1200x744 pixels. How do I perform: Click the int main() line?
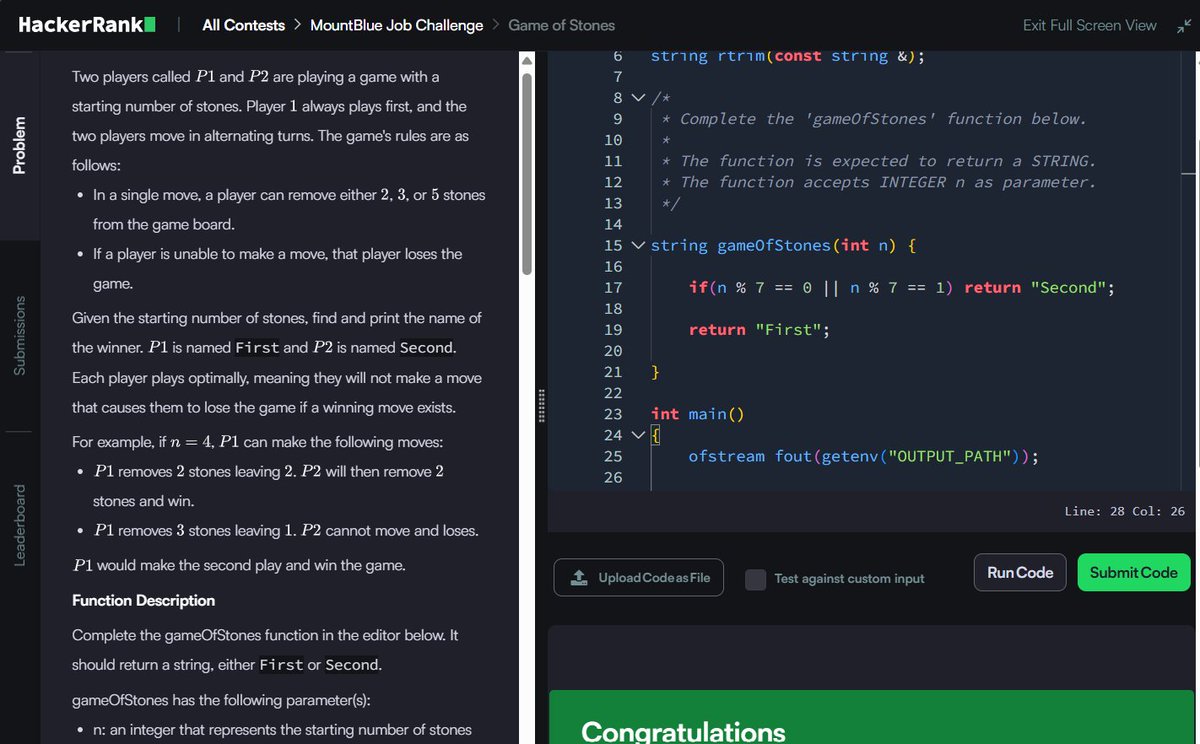[x=698, y=414]
